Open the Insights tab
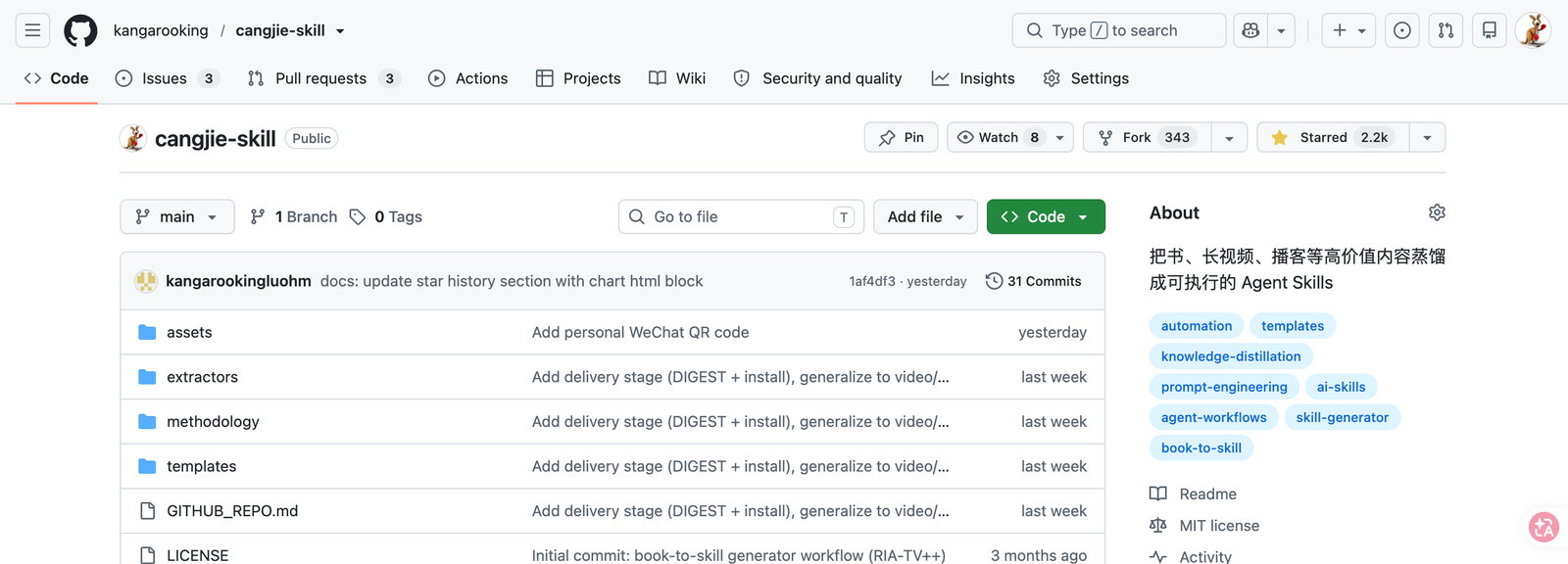This screenshot has width=1568, height=564. (x=973, y=78)
